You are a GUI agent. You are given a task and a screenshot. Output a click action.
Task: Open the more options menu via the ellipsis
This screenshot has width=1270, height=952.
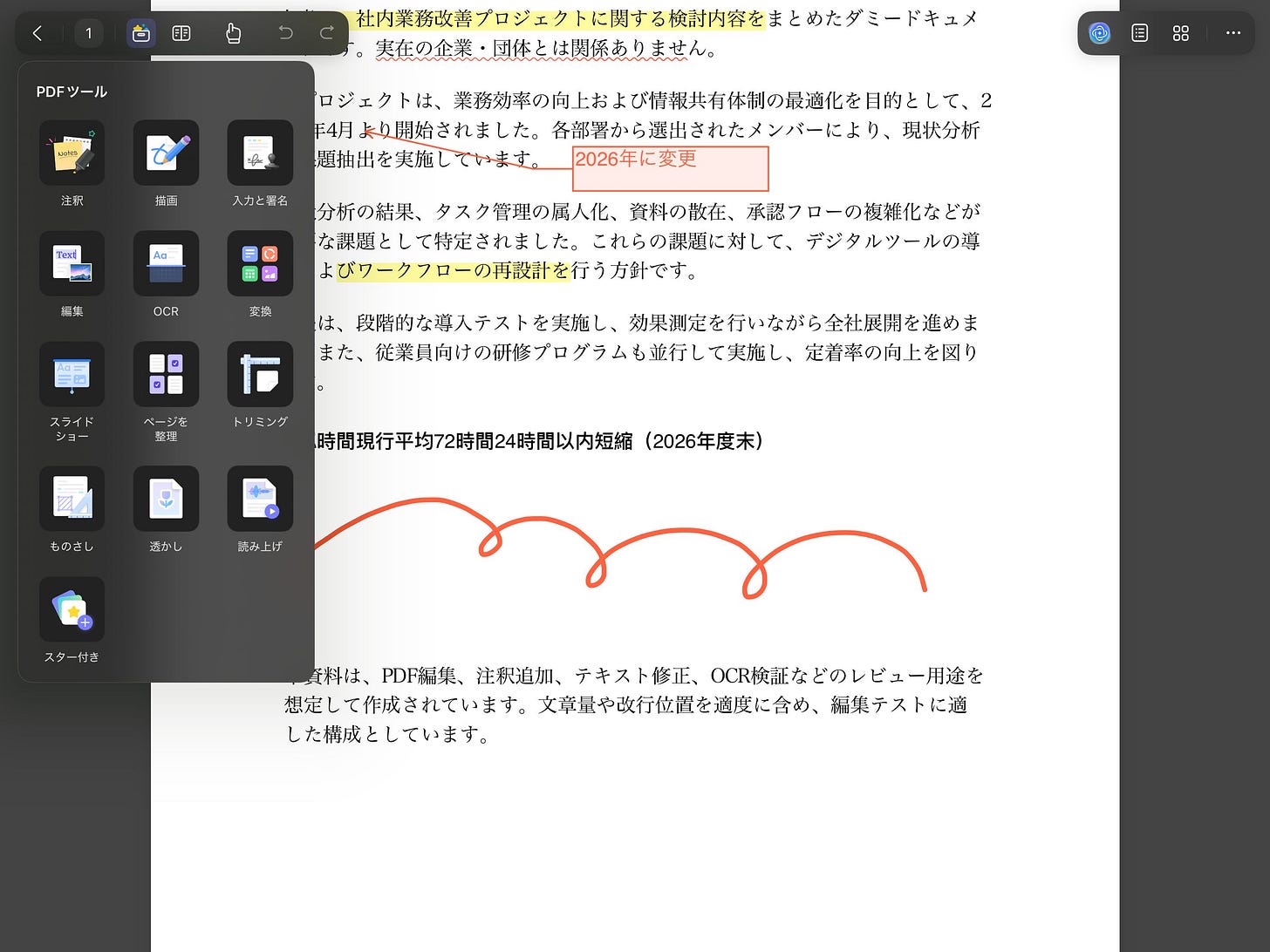click(1232, 33)
